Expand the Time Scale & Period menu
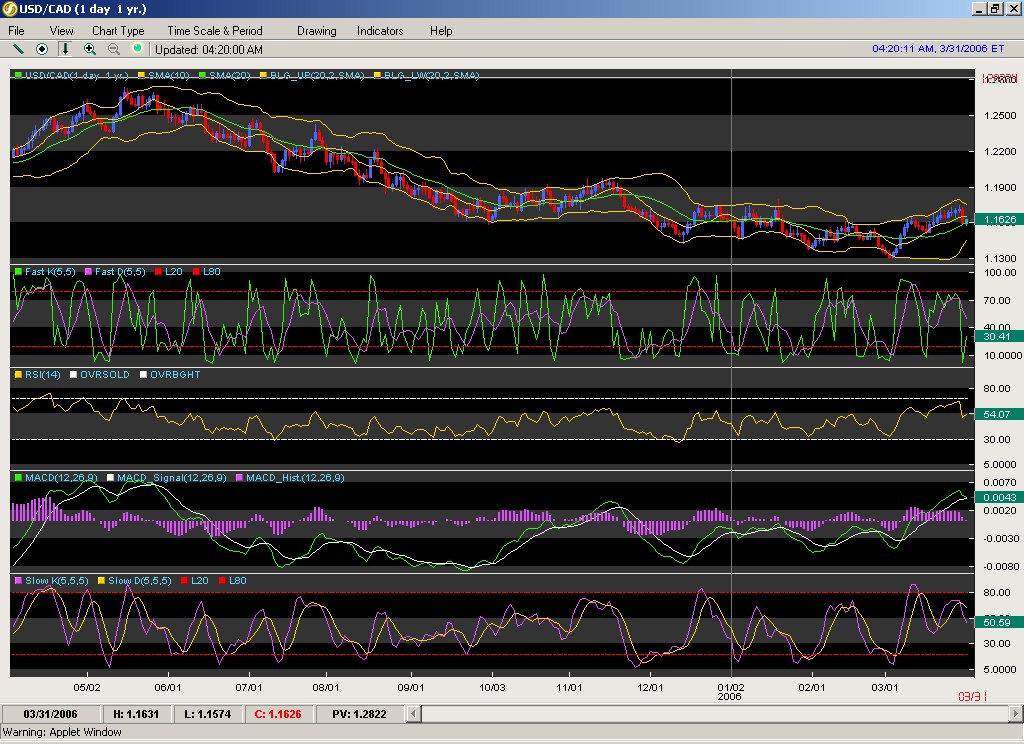 tap(215, 31)
